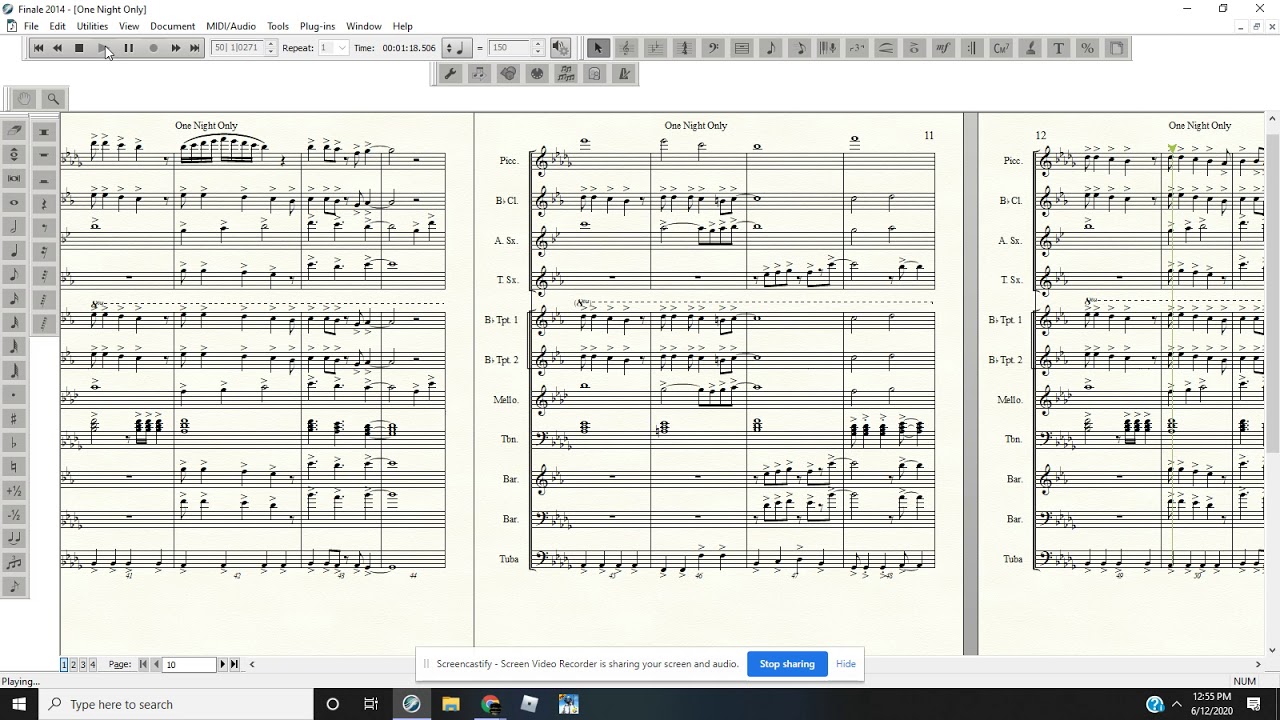The width and height of the screenshot is (1280, 720).
Task: Toggle the natural accidental
Action: [14, 467]
